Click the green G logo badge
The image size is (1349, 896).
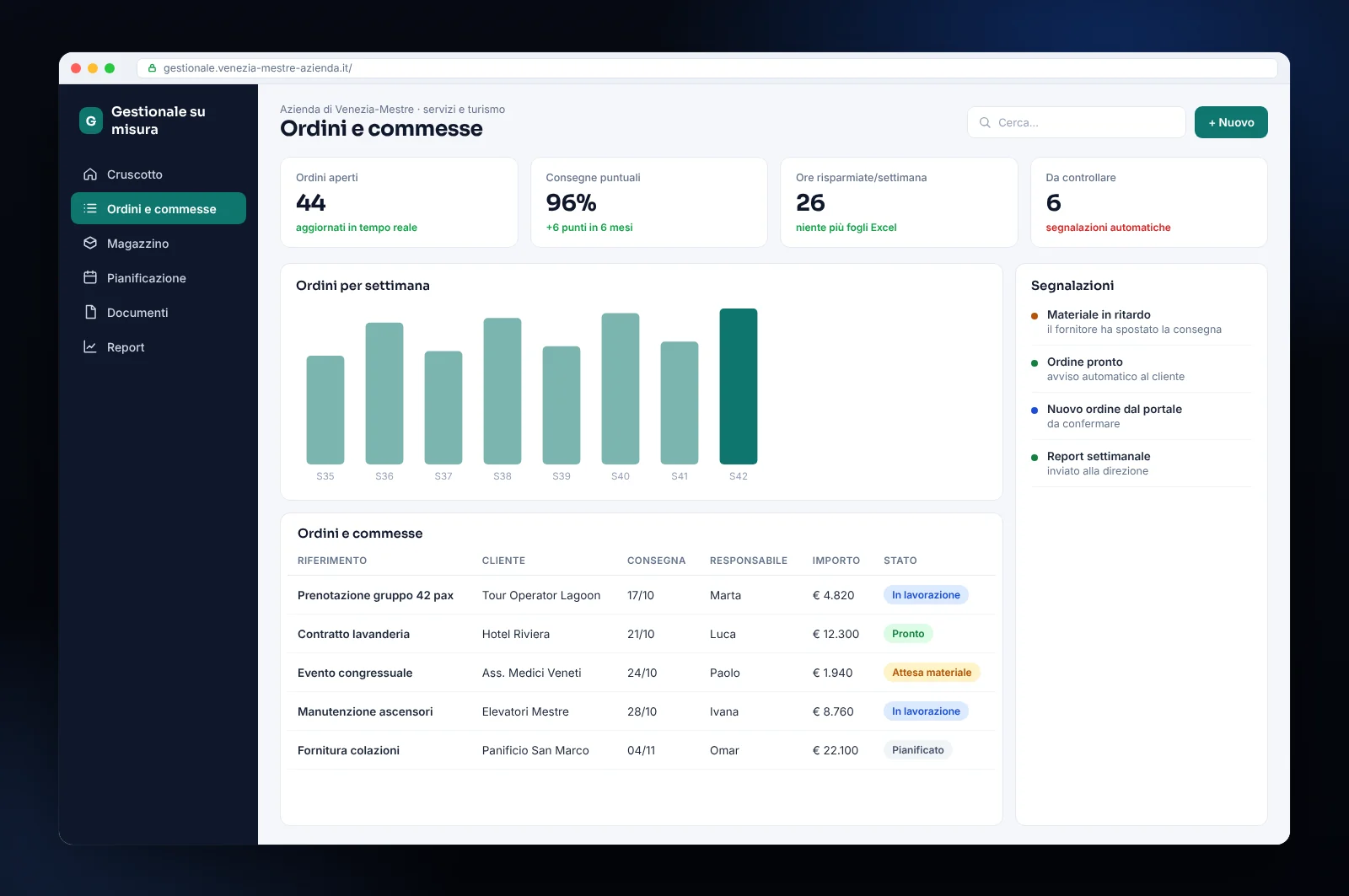(x=91, y=121)
